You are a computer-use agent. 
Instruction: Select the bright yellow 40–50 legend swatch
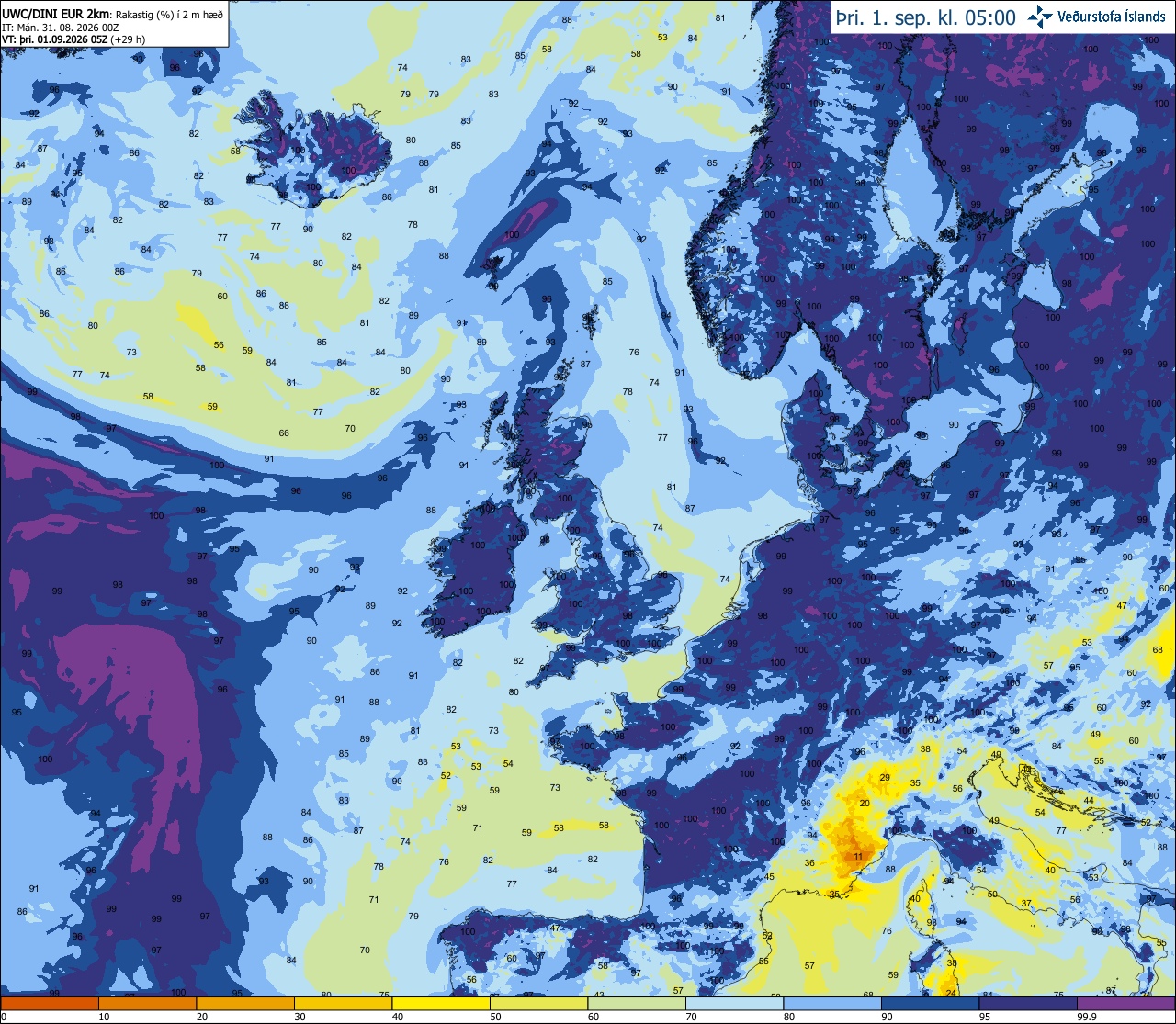441,1003
